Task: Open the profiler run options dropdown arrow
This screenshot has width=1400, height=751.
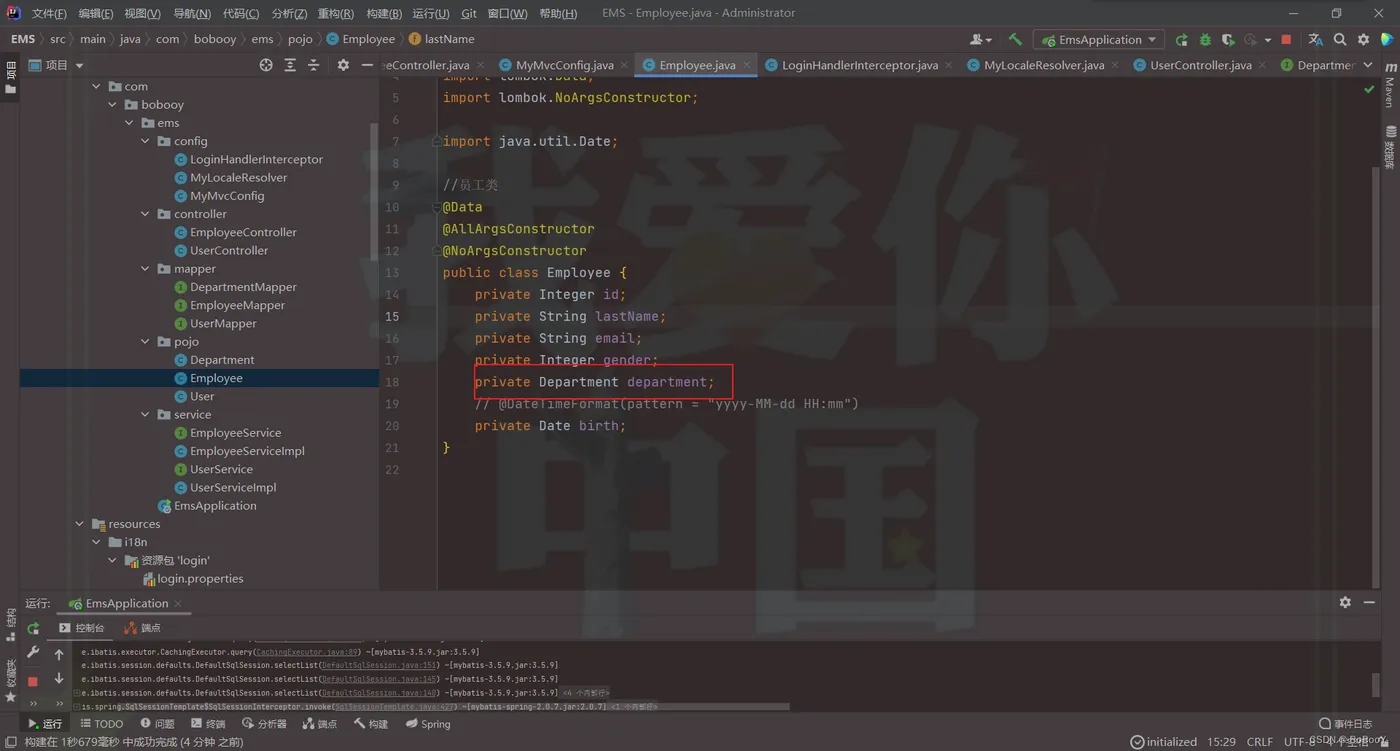Action: tap(1267, 40)
